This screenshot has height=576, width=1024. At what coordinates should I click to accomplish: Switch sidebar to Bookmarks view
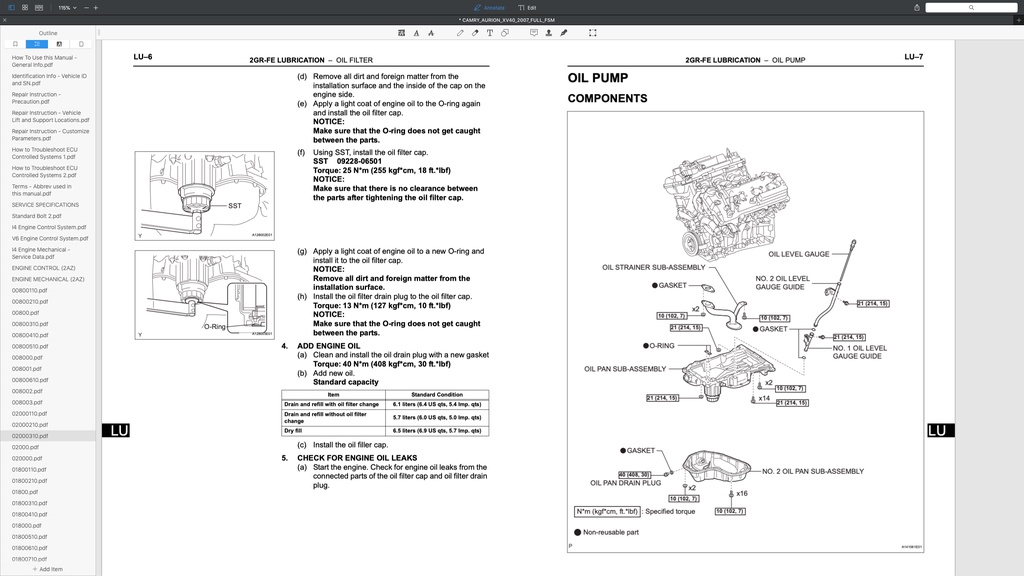tap(15, 44)
